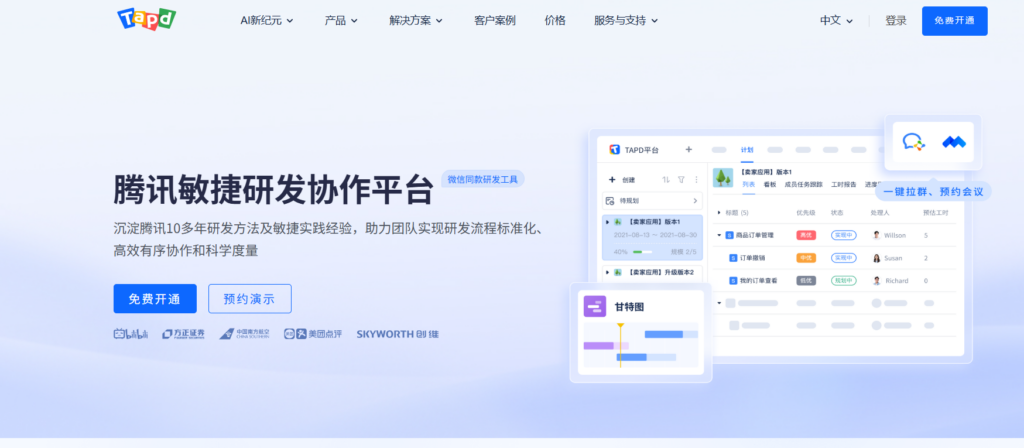This screenshot has height=448, width=1024.
Task: Expand the 标题 (5) column triangle
Action: [x=720, y=213]
